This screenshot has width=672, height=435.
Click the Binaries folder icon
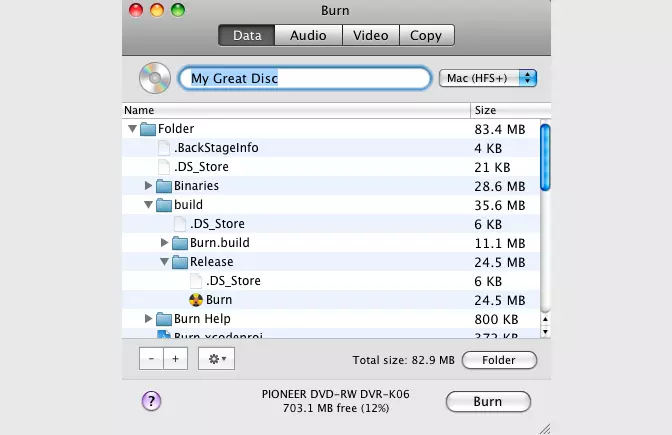click(x=164, y=186)
